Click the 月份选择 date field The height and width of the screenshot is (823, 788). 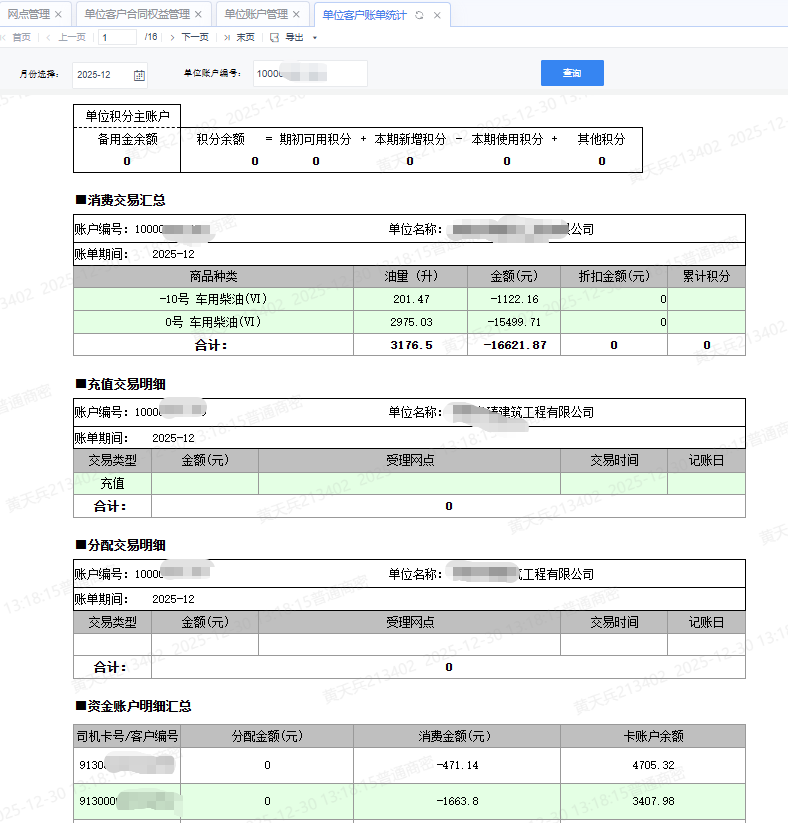(100, 74)
